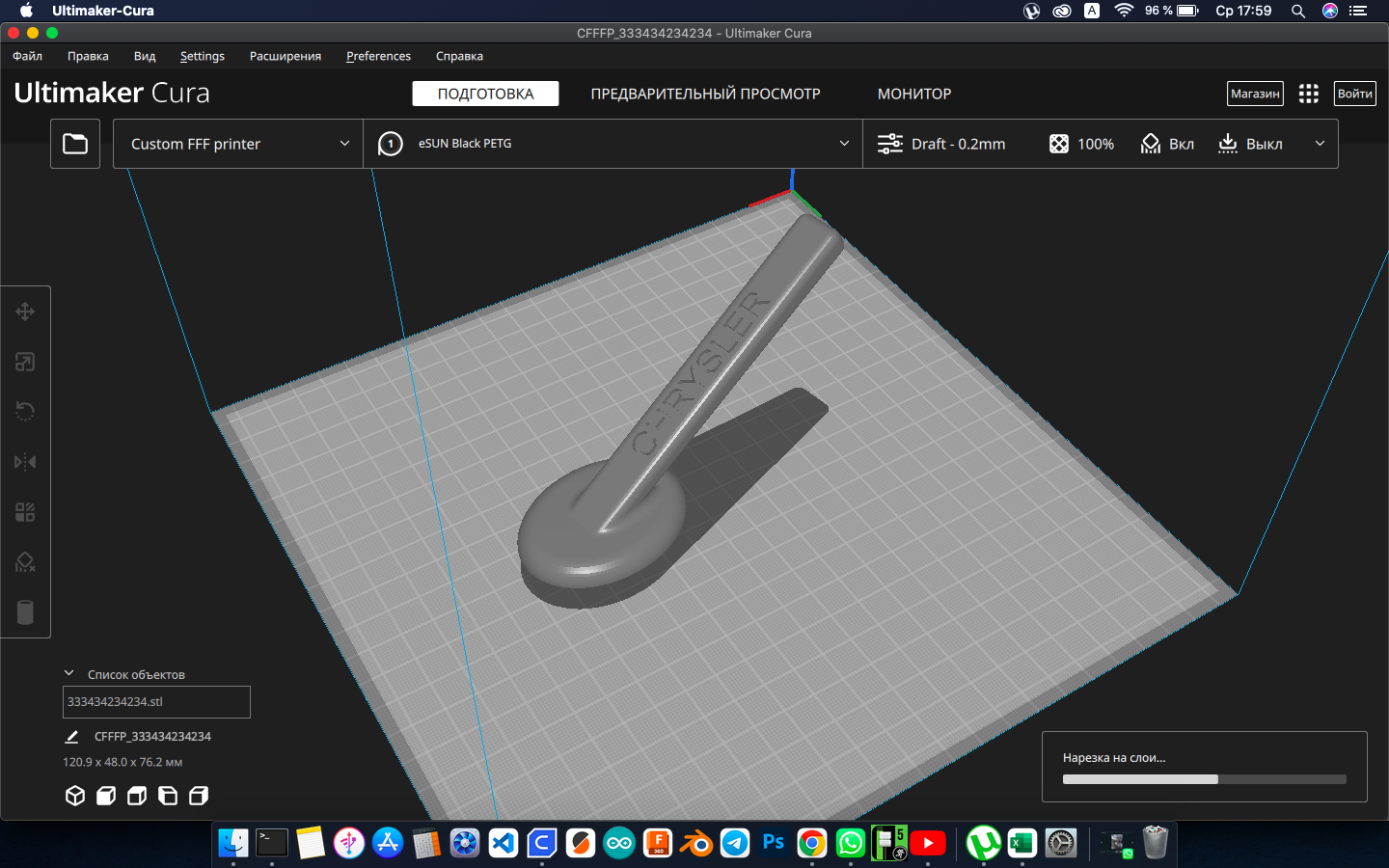Open the Магазин marketplace button
This screenshot has height=868, width=1389.
1255,94
